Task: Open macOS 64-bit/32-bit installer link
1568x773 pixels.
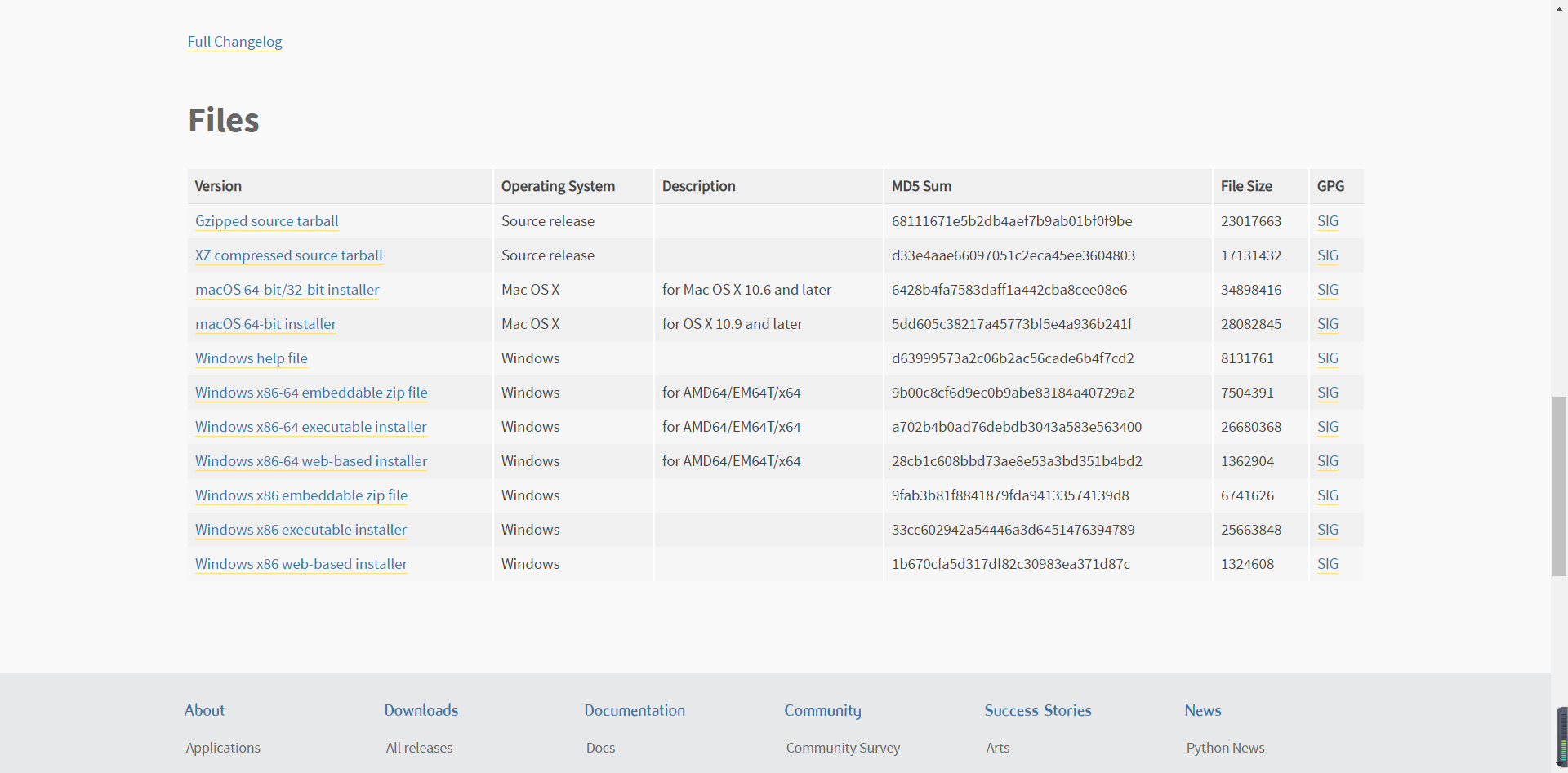Action: pyautogui.click(x=287, y=290)
